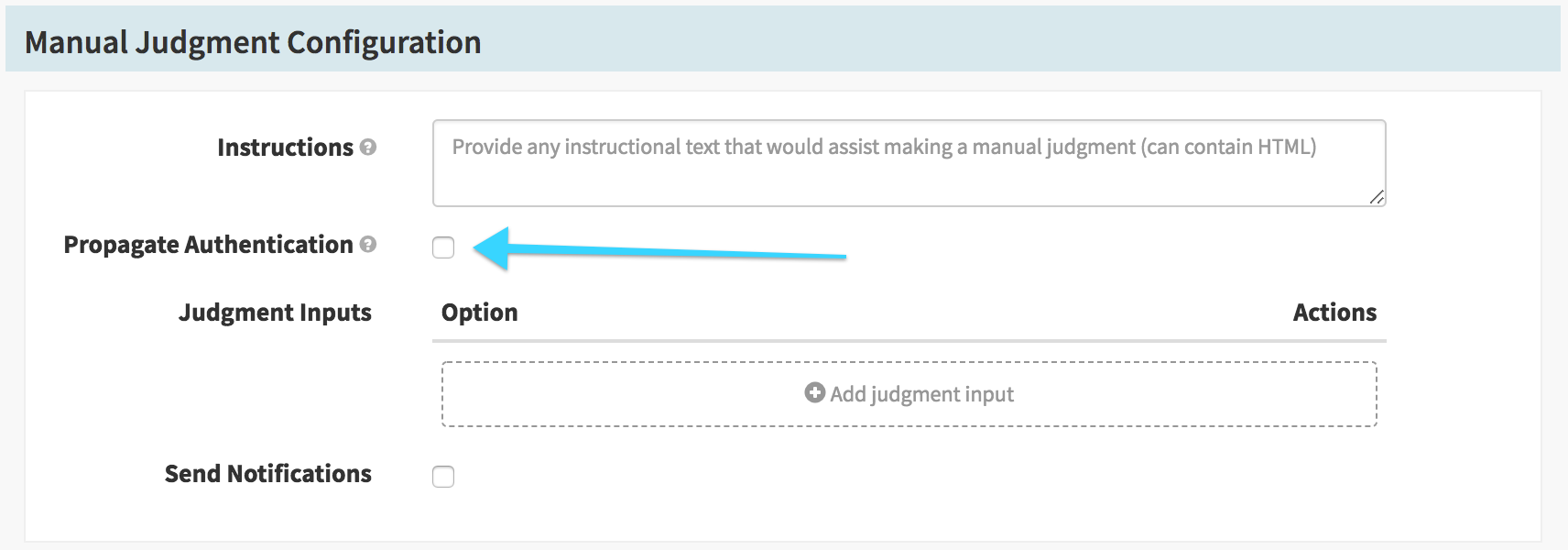Click the empty dashed area left of the plus icon
Image resolution: width=1568 pixels, height=550 pixels.
pyautogui.click(x=623, y=394)
